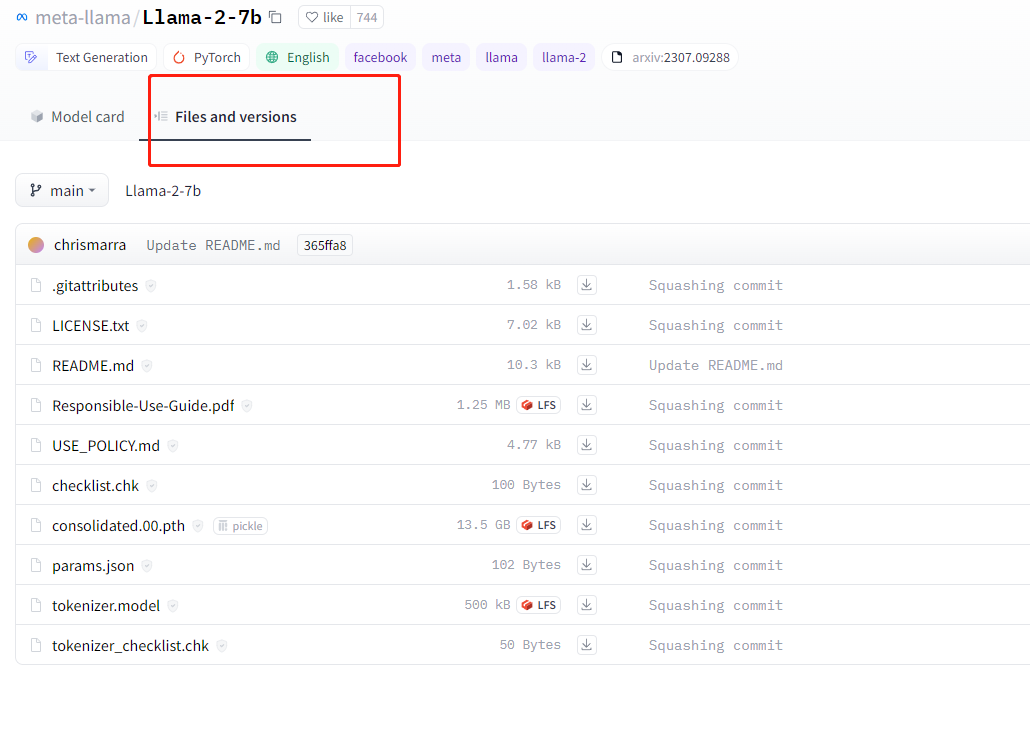Open the .gitattributes file

pos(95,286)
